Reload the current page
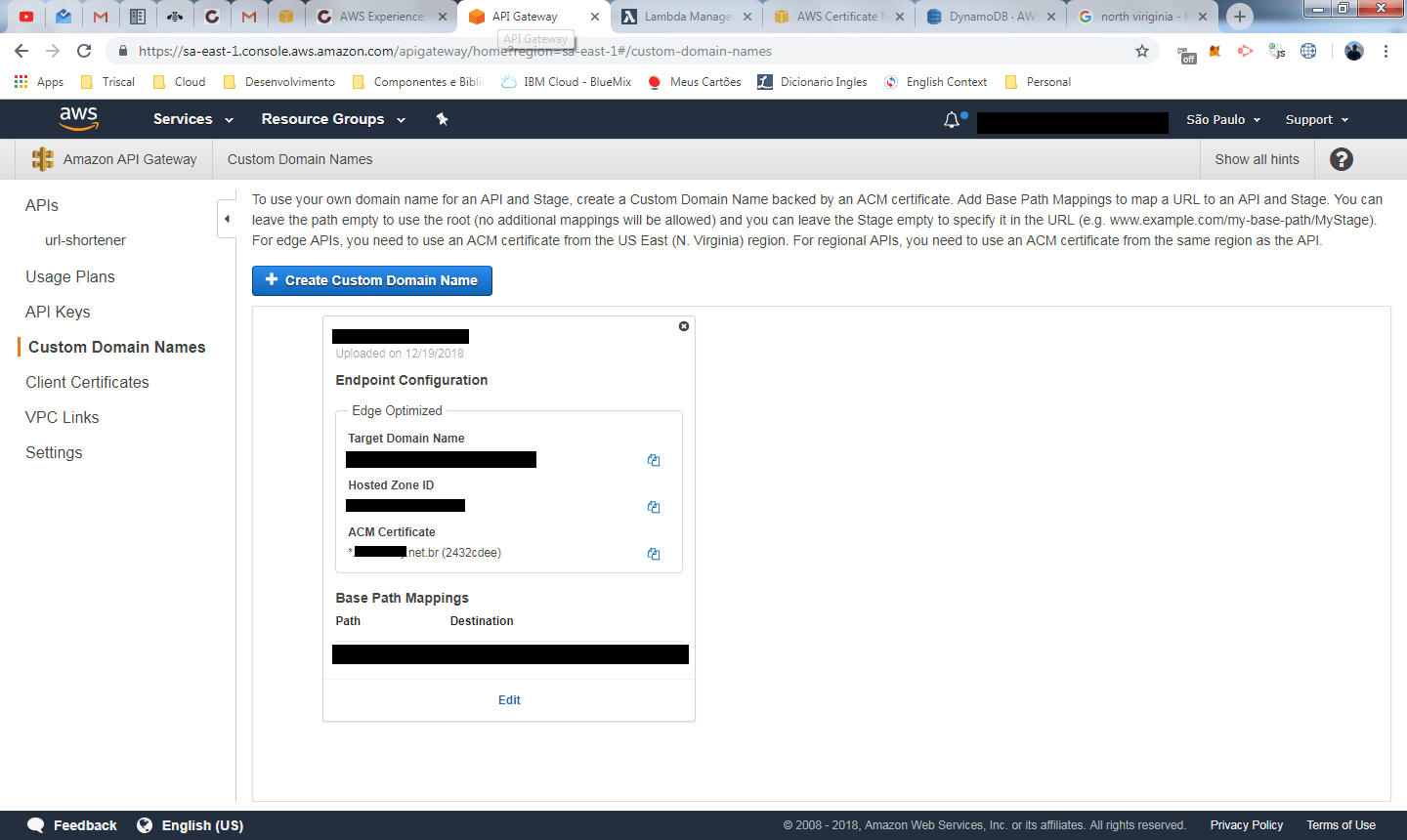The width and height of the screenshot is (1407, 840). [84, 51]
